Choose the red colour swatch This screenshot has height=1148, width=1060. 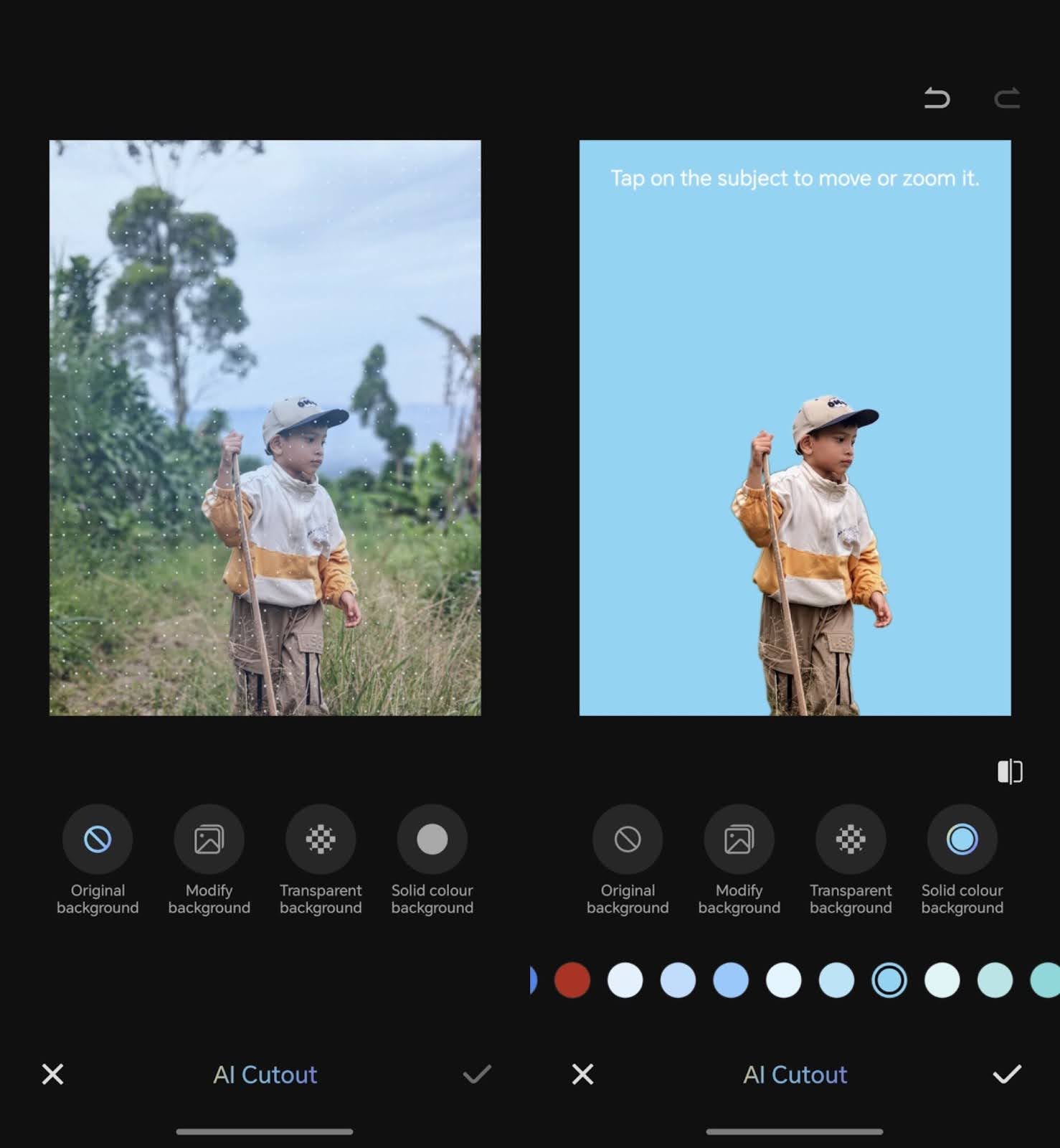572,980
